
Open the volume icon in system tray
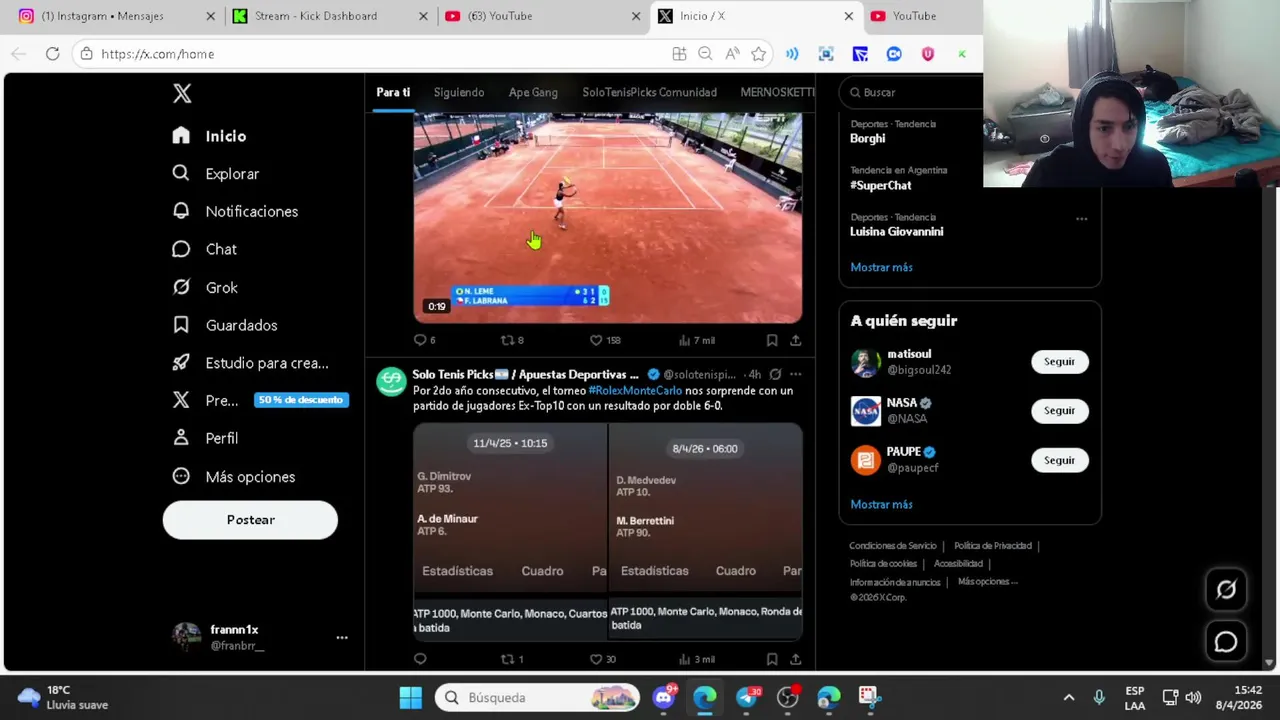pyautogui.click(x=1193, y=697)
